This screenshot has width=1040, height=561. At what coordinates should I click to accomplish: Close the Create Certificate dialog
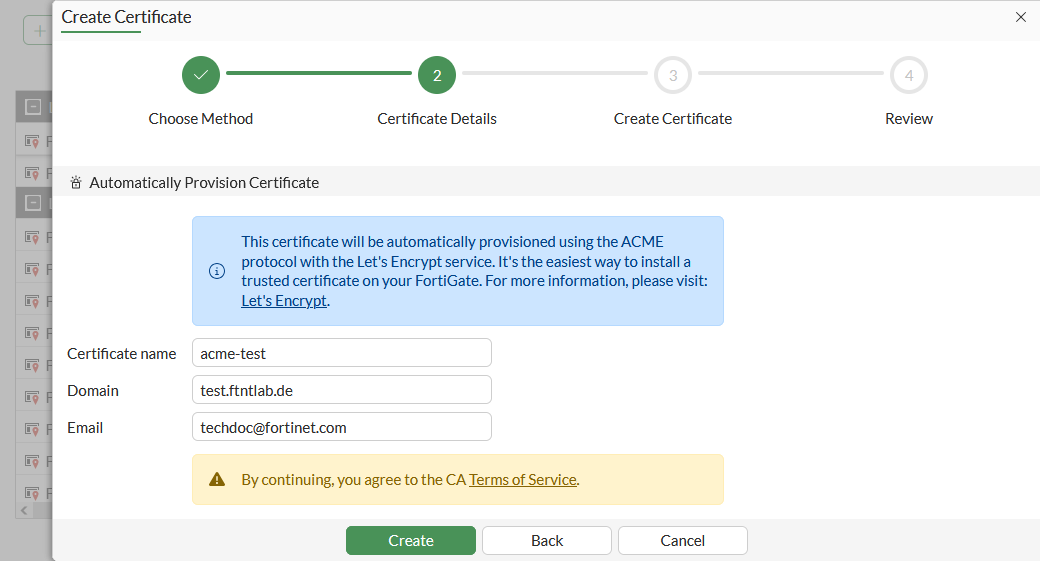click(1021, 17)
